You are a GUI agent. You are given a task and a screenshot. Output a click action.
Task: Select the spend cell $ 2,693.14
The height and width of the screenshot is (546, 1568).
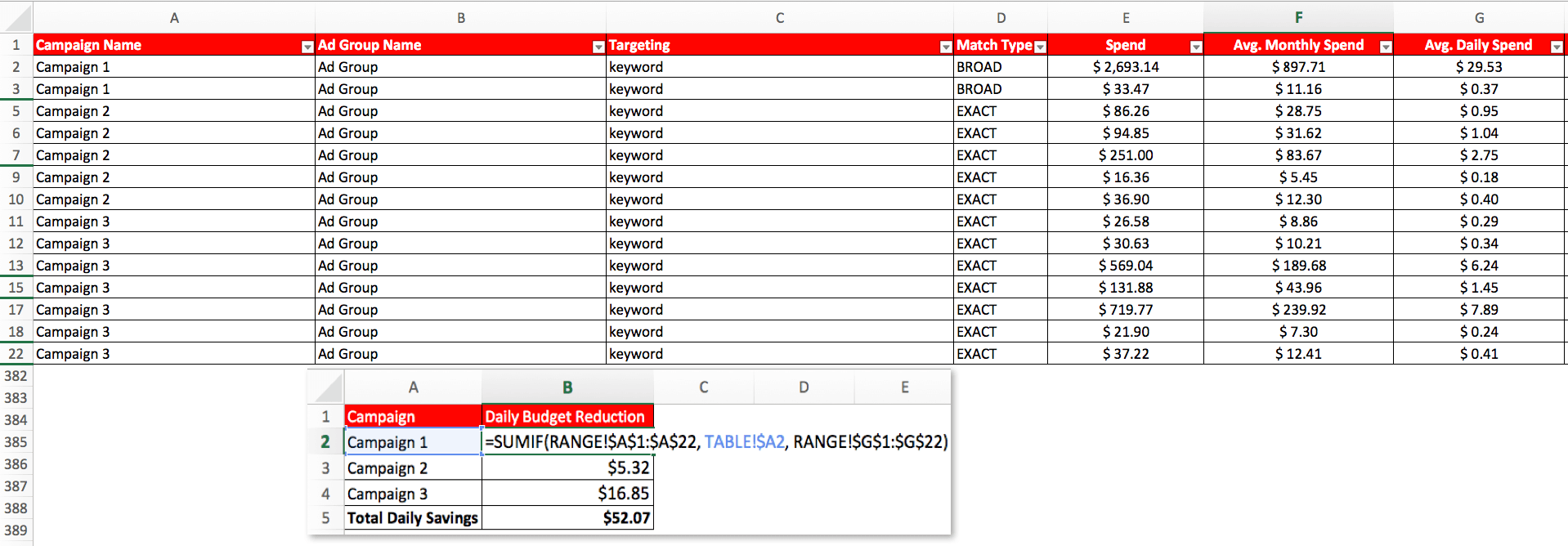coord(1126,67)
